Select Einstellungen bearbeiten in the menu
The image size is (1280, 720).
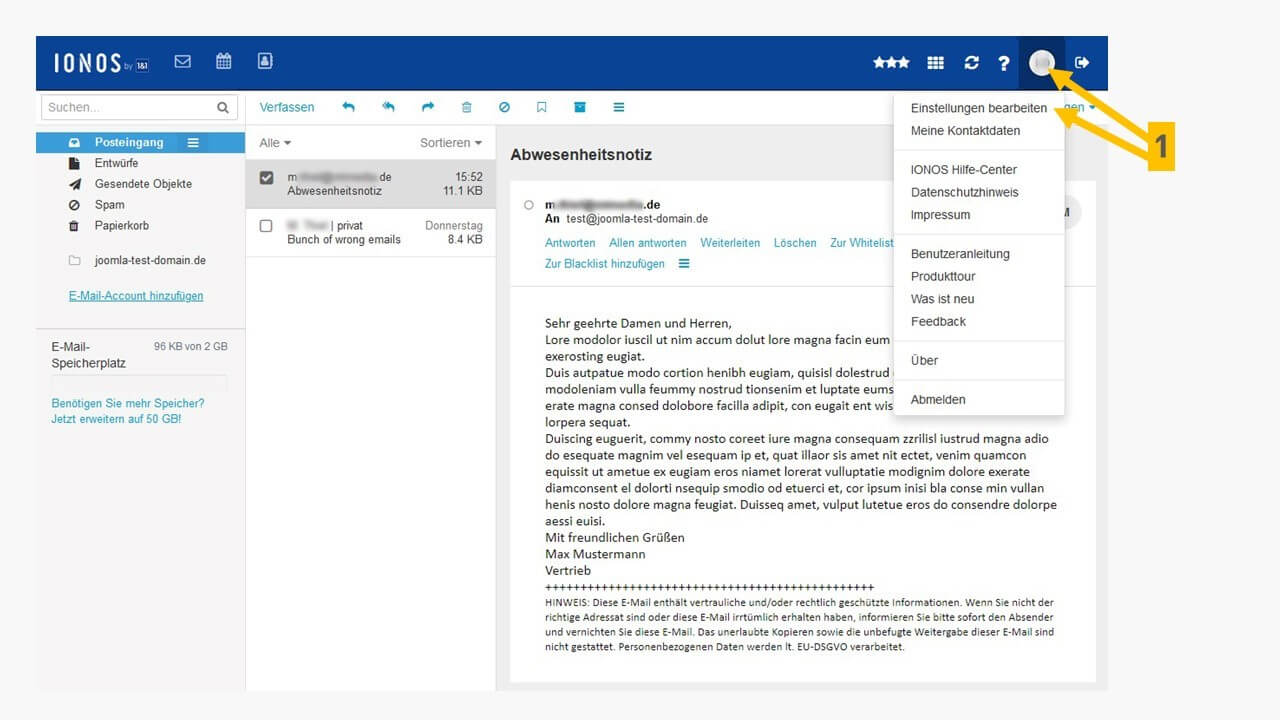(x=979, y=108)
